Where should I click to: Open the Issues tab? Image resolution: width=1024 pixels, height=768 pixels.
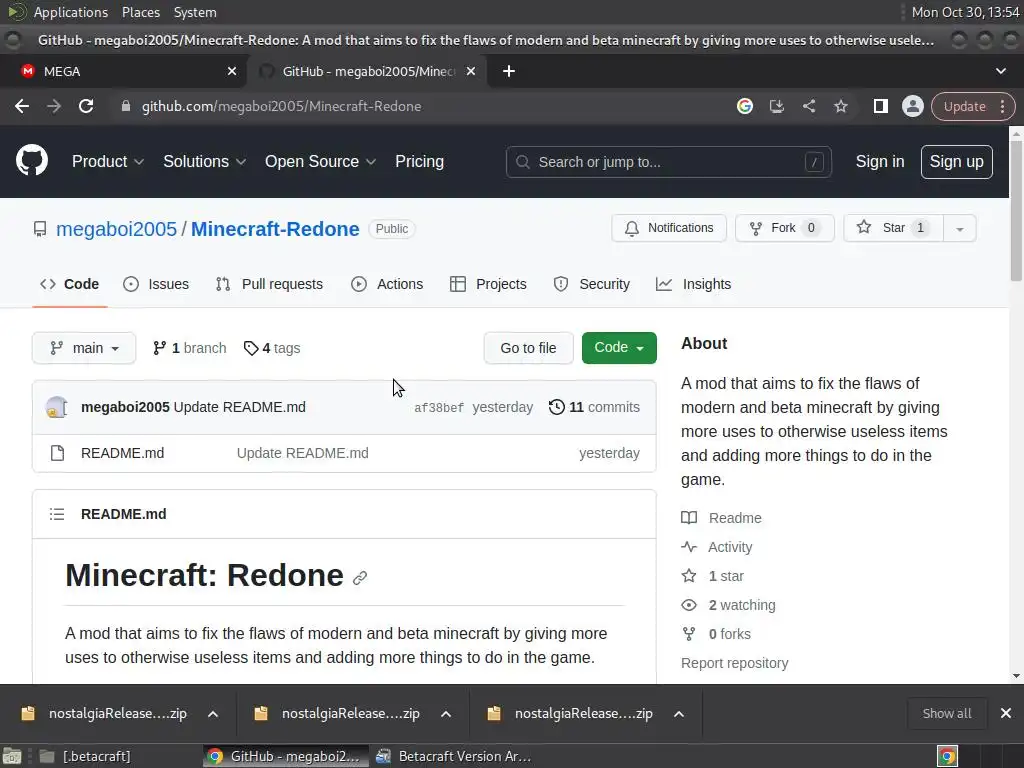pos(156,284)
